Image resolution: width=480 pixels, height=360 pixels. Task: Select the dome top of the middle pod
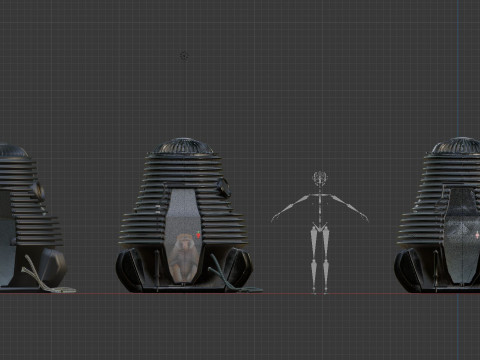(x=185, y=146)
